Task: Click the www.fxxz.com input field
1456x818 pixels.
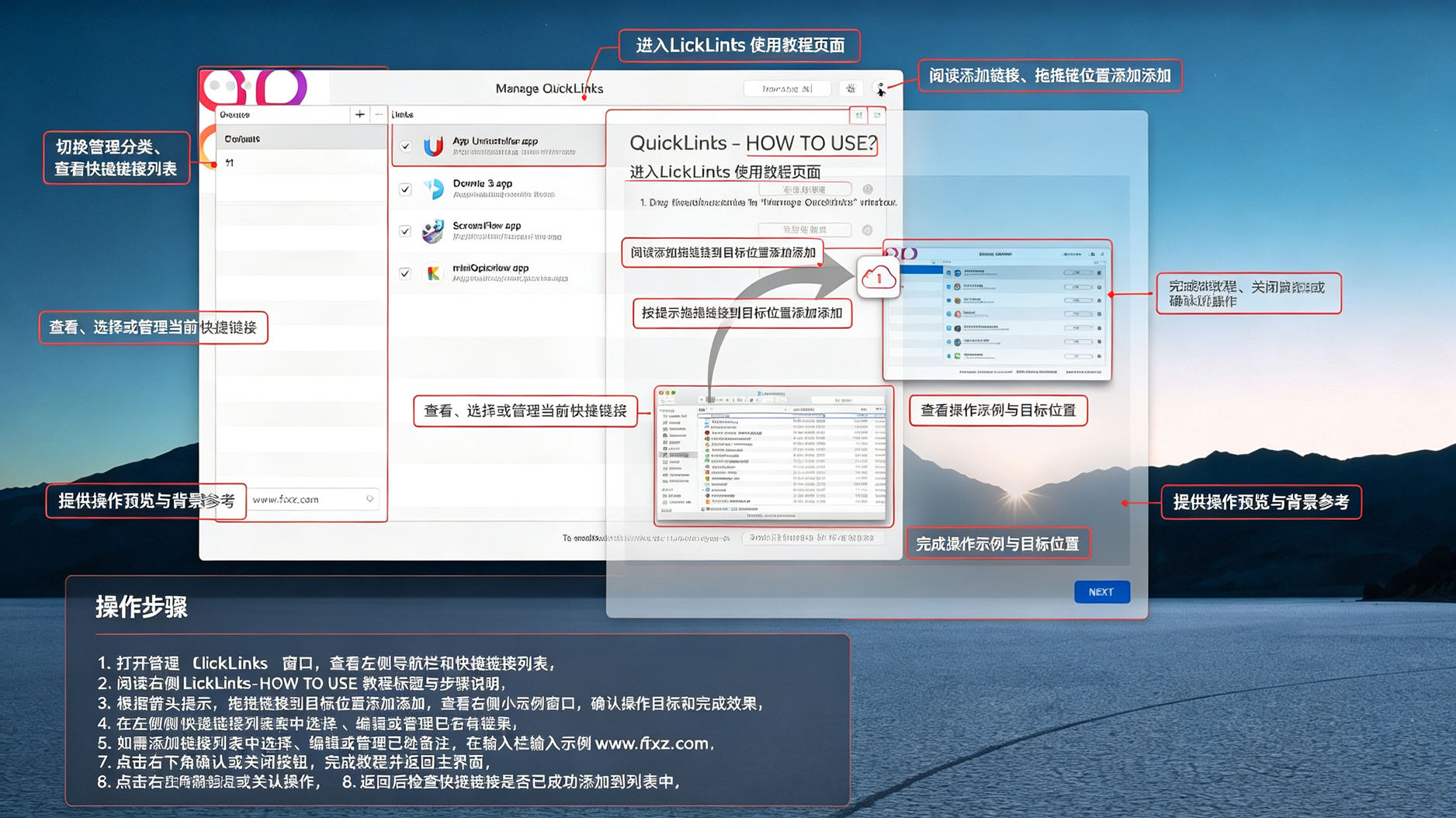Action: [314, 499]
